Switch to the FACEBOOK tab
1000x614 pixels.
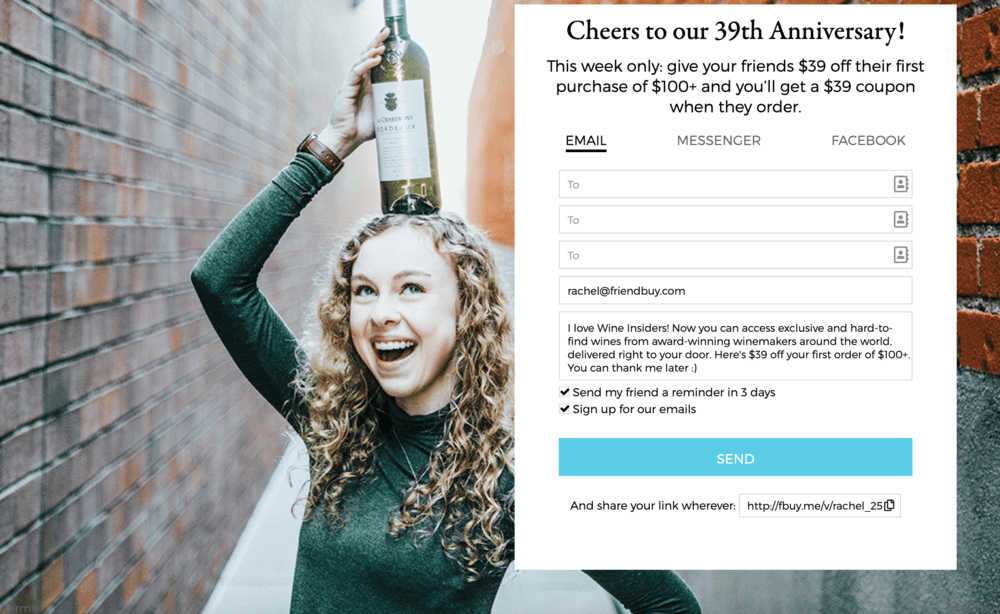click(868, 140)
